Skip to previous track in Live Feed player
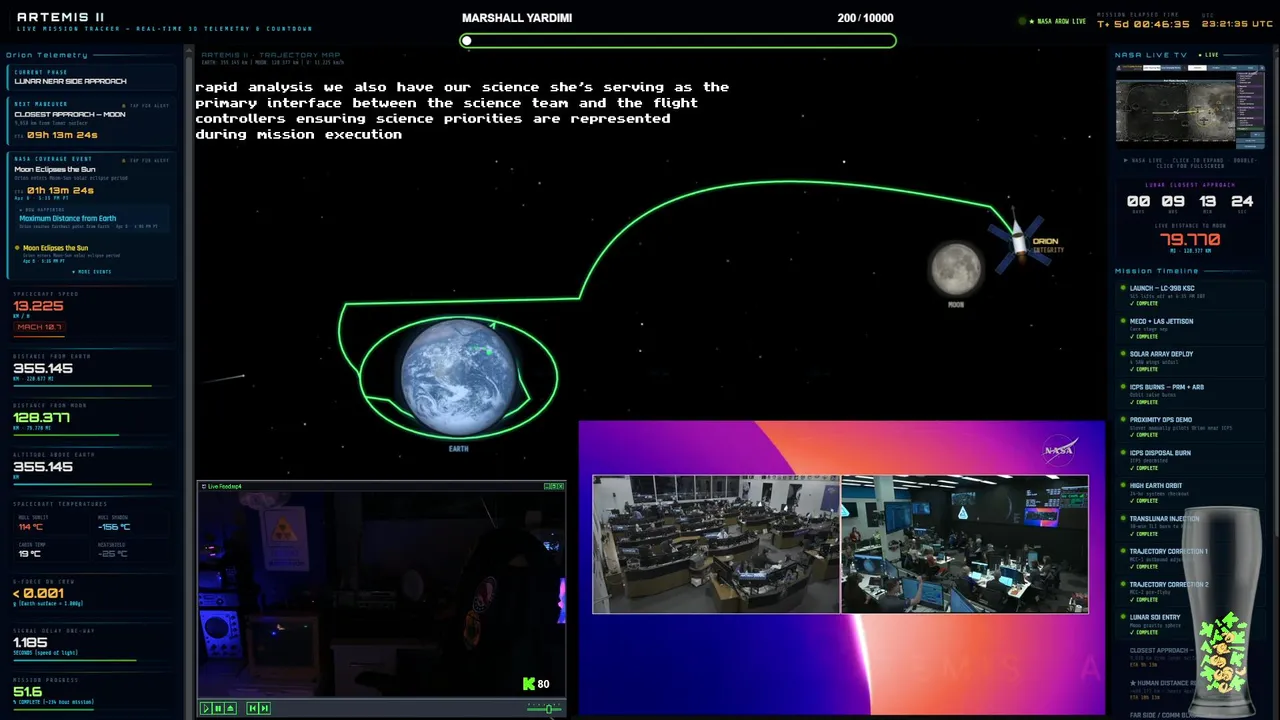This screenshot has height=720, width=1280. pyautogui.click(x=252, y=708)
